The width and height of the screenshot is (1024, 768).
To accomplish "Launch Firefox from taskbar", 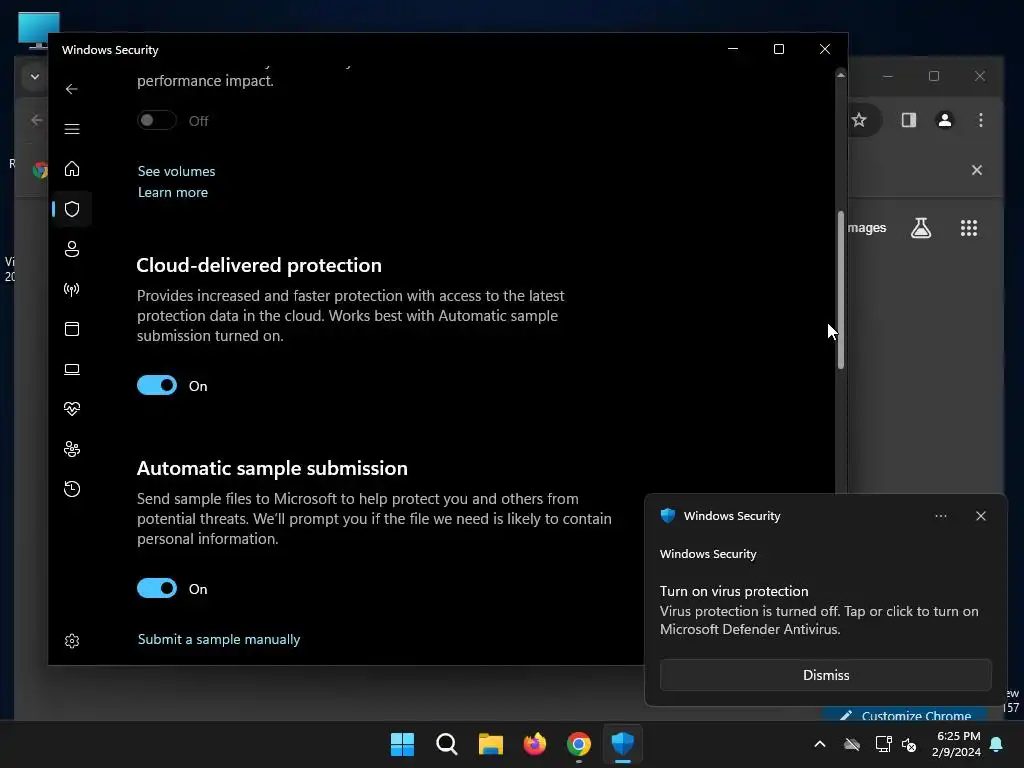I will [535, 744].
